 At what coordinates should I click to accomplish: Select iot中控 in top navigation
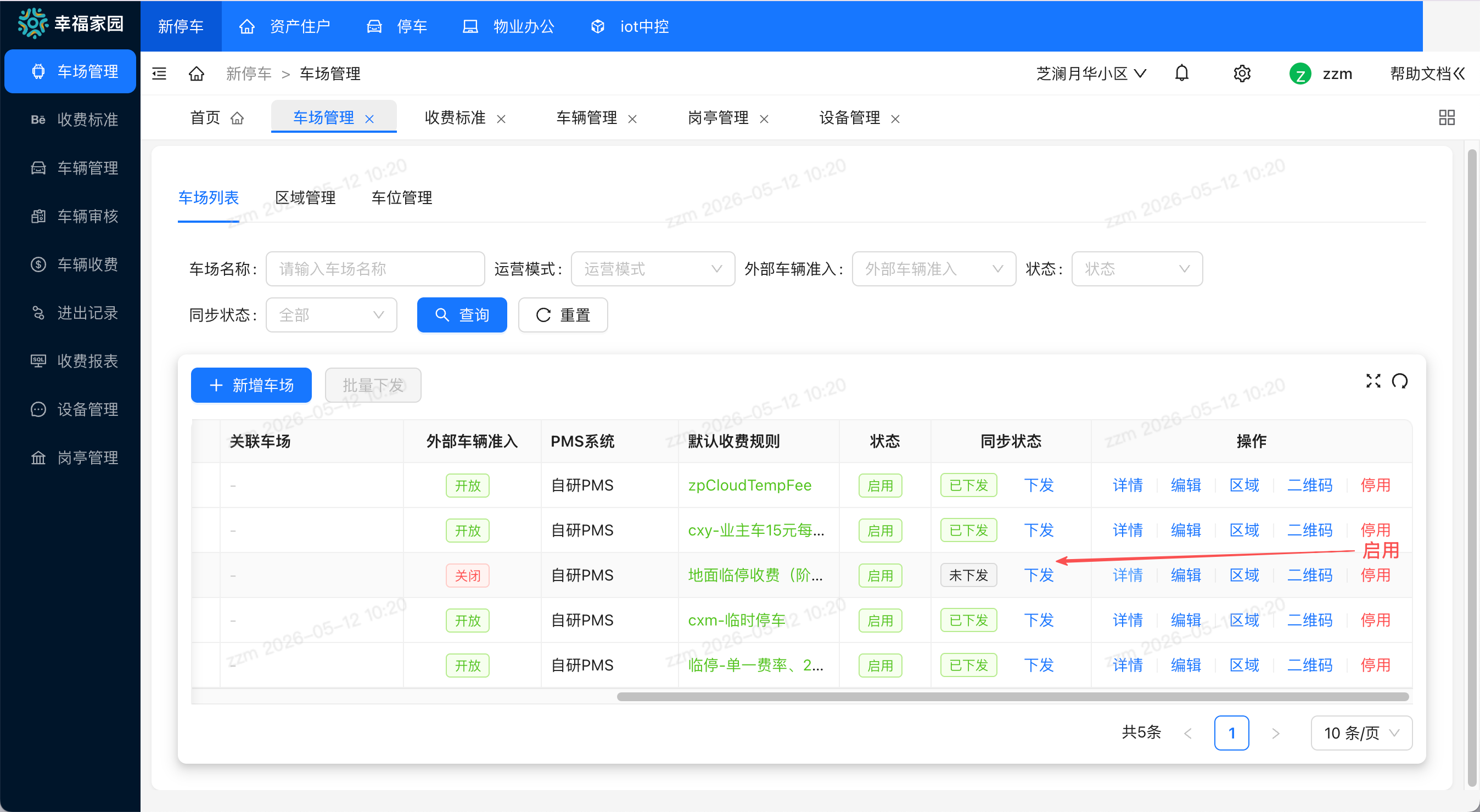[630, 26]
